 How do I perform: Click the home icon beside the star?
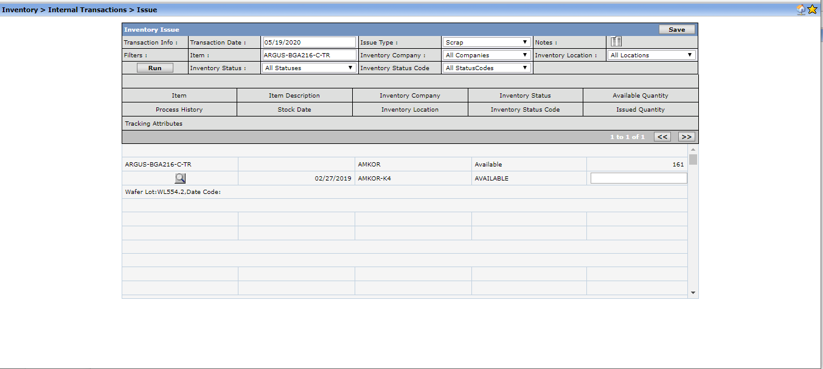[801, 9]
